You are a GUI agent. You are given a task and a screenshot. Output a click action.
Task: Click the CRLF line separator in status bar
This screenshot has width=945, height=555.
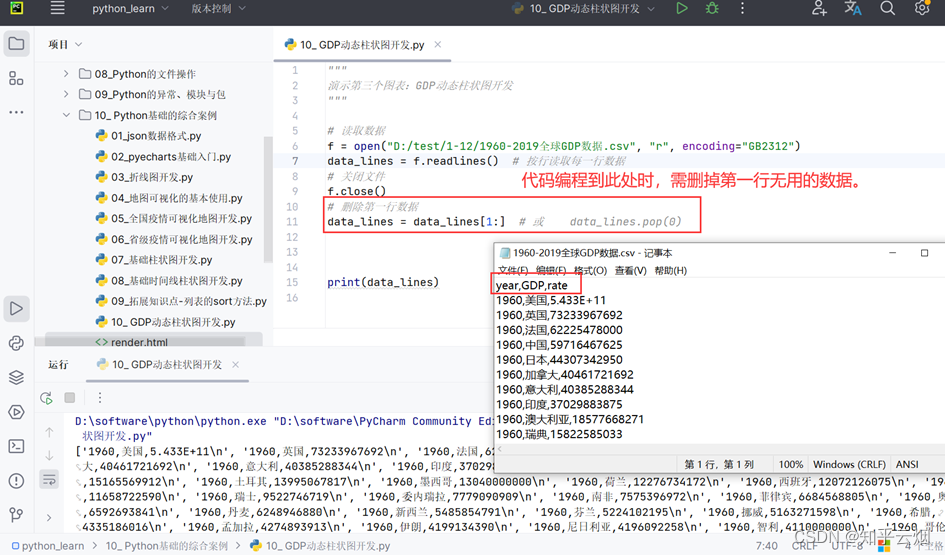coord(804,546)
